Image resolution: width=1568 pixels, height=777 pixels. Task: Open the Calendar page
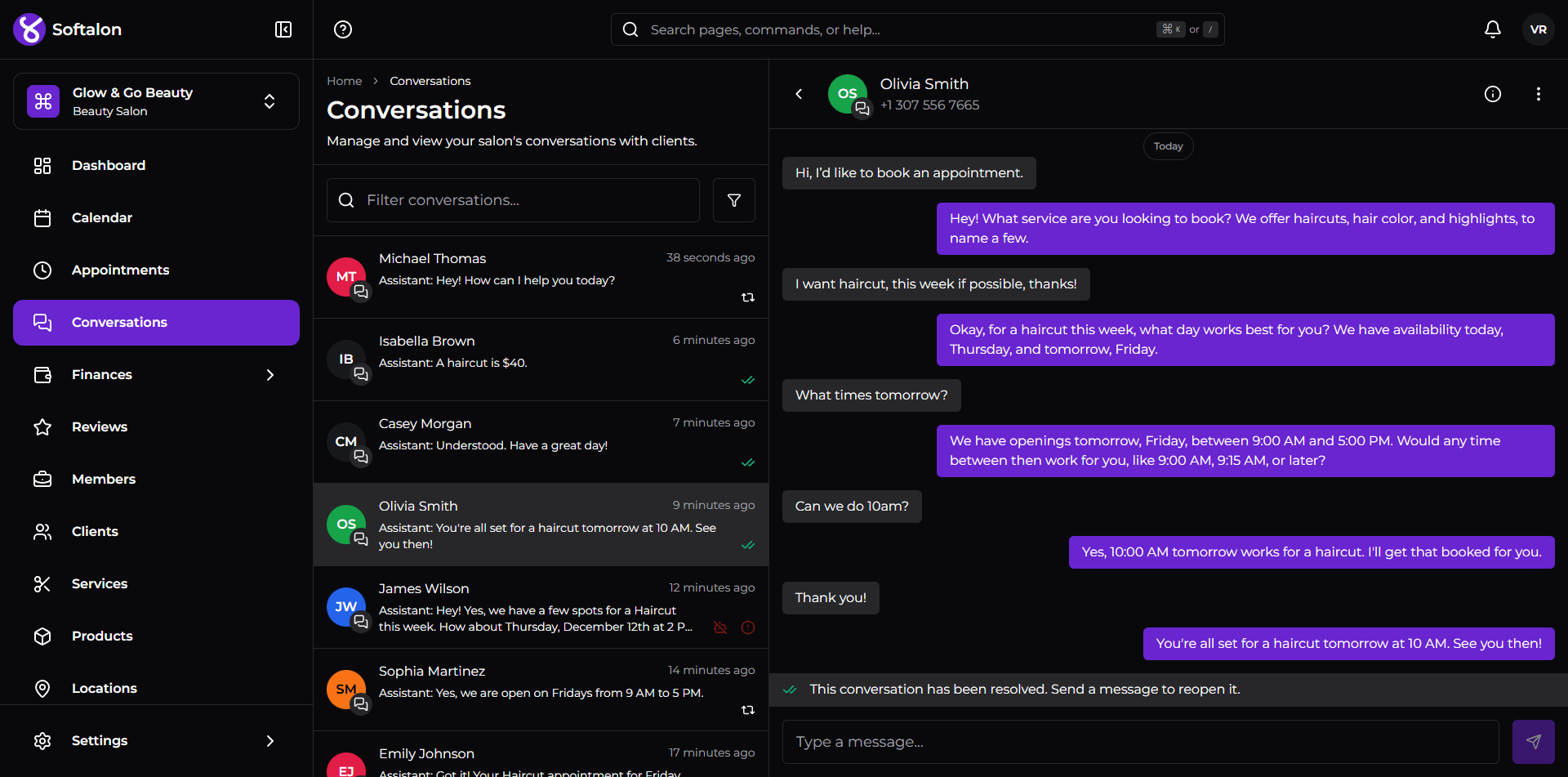[156, 218]
